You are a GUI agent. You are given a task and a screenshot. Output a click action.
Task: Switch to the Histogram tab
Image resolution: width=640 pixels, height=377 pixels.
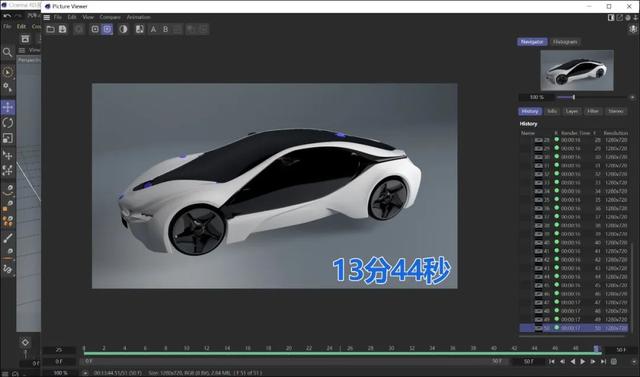point(565,42)
